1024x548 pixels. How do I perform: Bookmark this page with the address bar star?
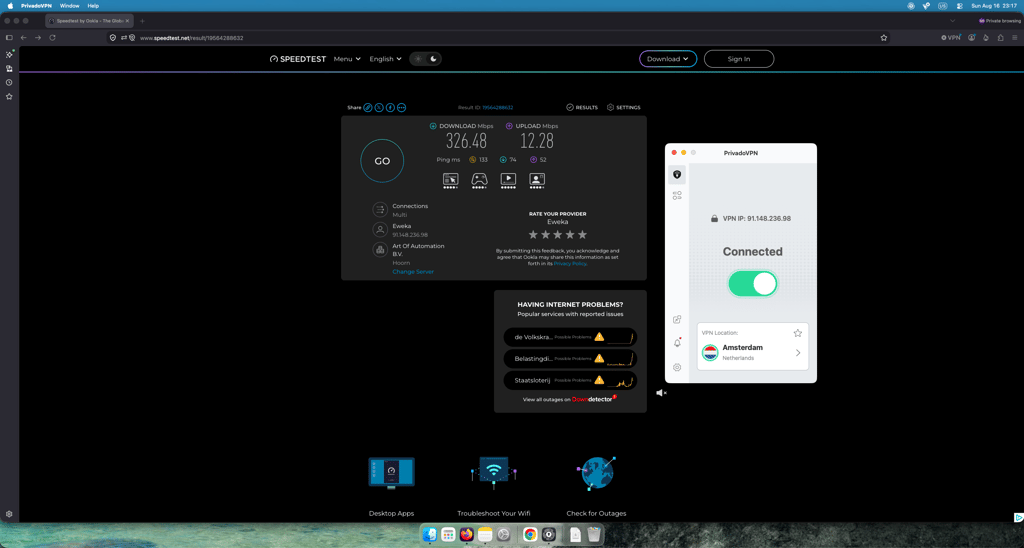(884, 38)
